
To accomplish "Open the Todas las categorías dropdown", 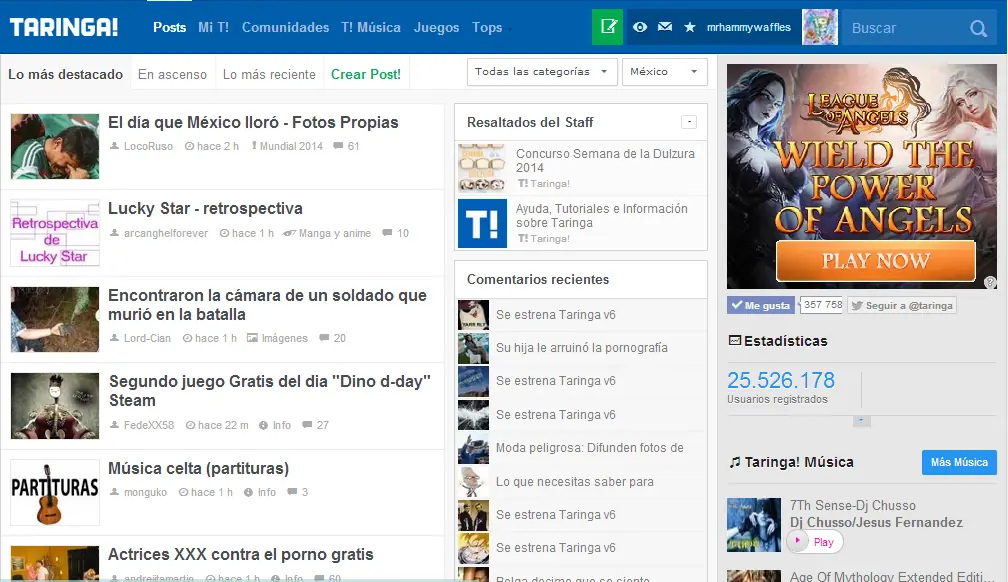I will tap(542, 72).
